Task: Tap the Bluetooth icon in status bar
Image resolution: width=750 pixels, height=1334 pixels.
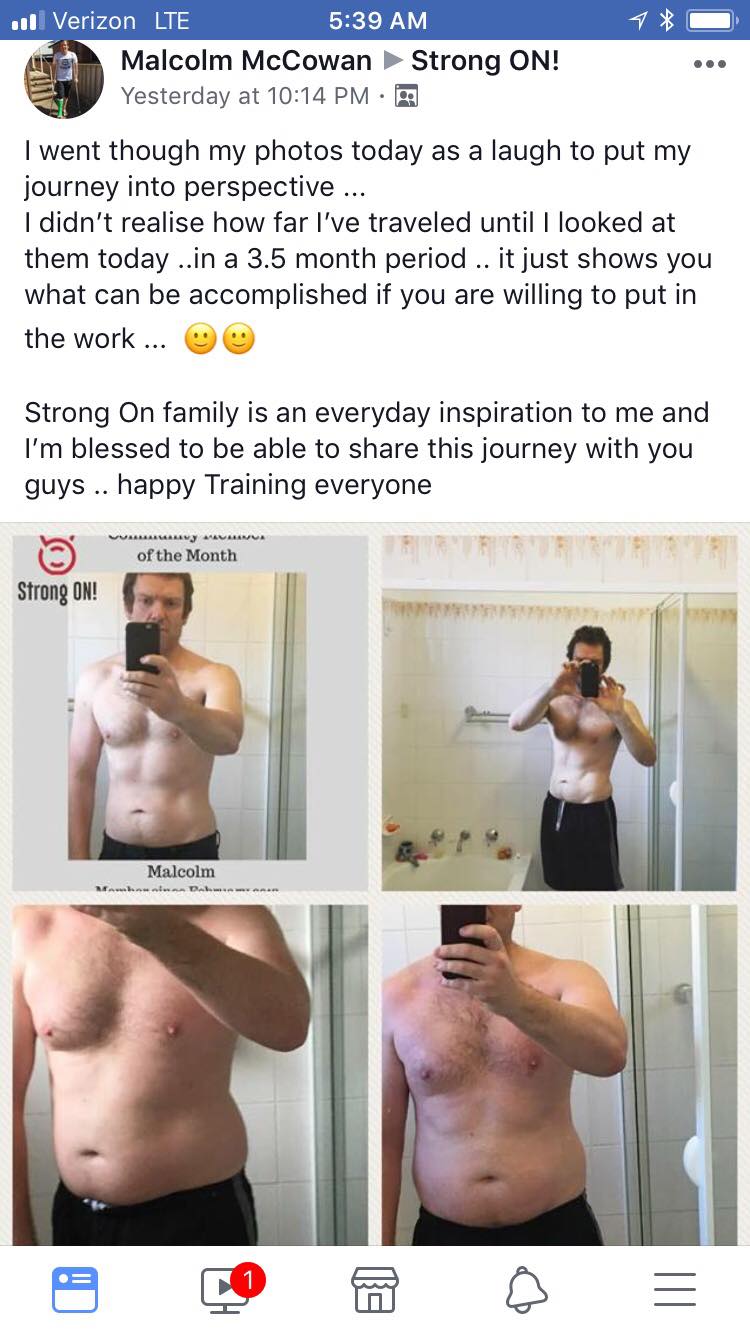Action: click(667, 20)
